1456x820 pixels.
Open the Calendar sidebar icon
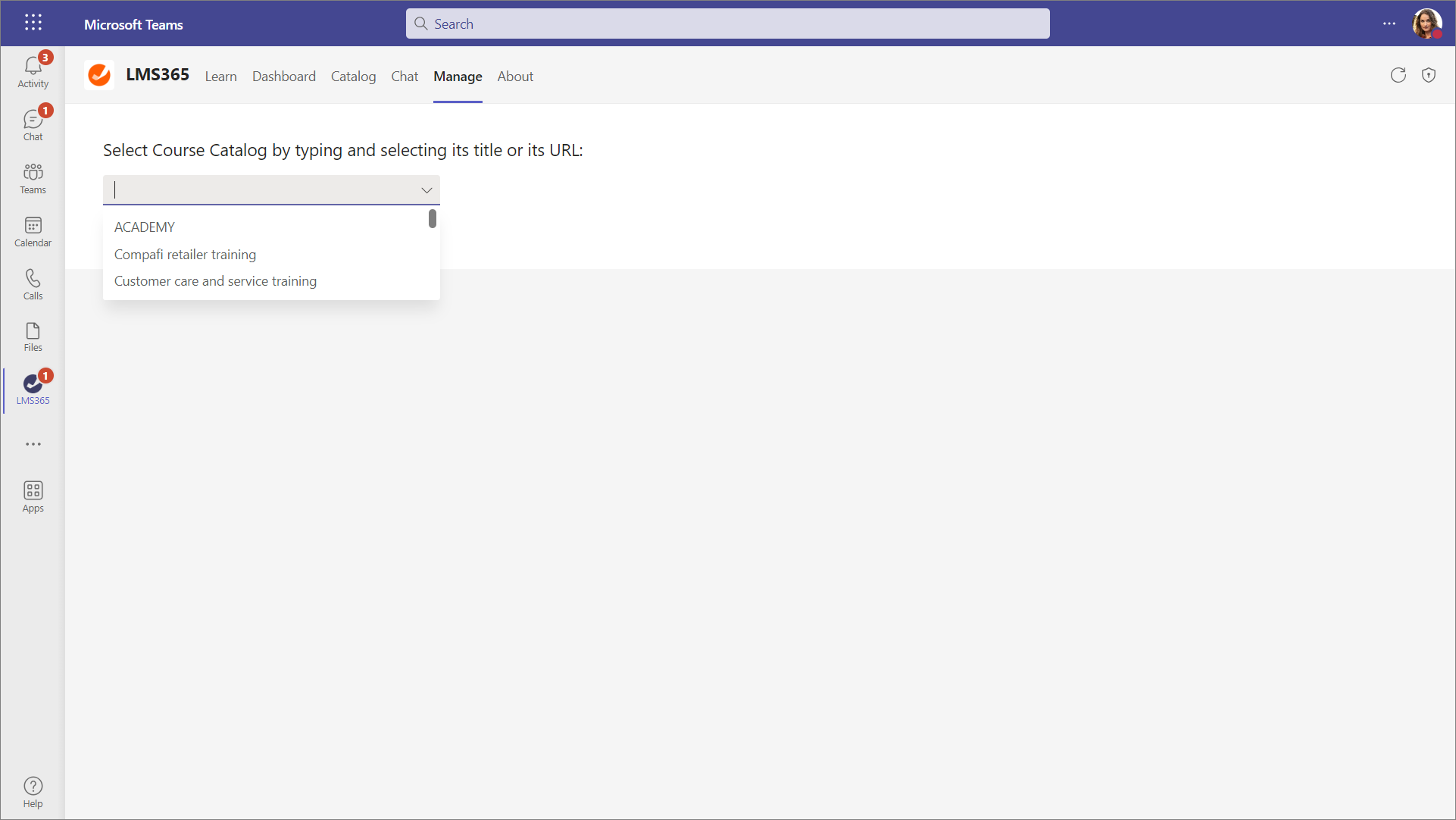click(33, 231)
